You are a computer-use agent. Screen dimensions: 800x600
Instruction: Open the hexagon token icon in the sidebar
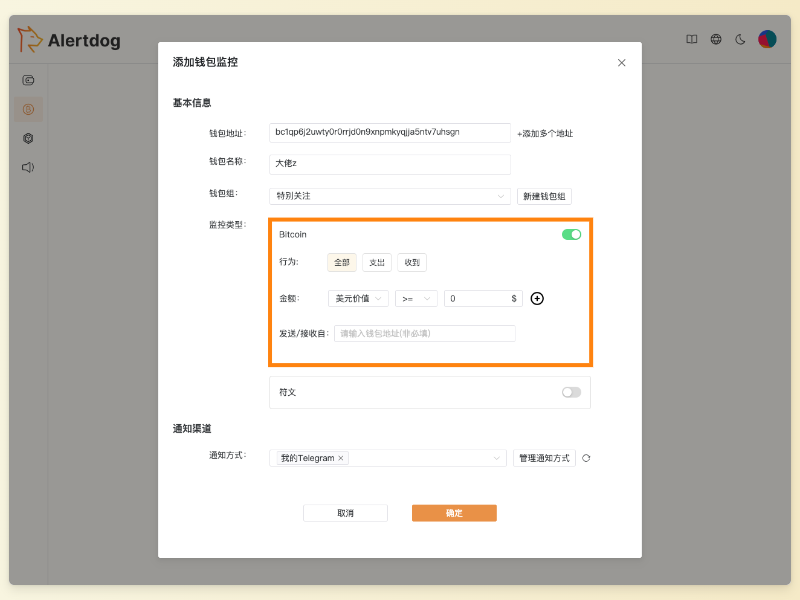(28, 138)
